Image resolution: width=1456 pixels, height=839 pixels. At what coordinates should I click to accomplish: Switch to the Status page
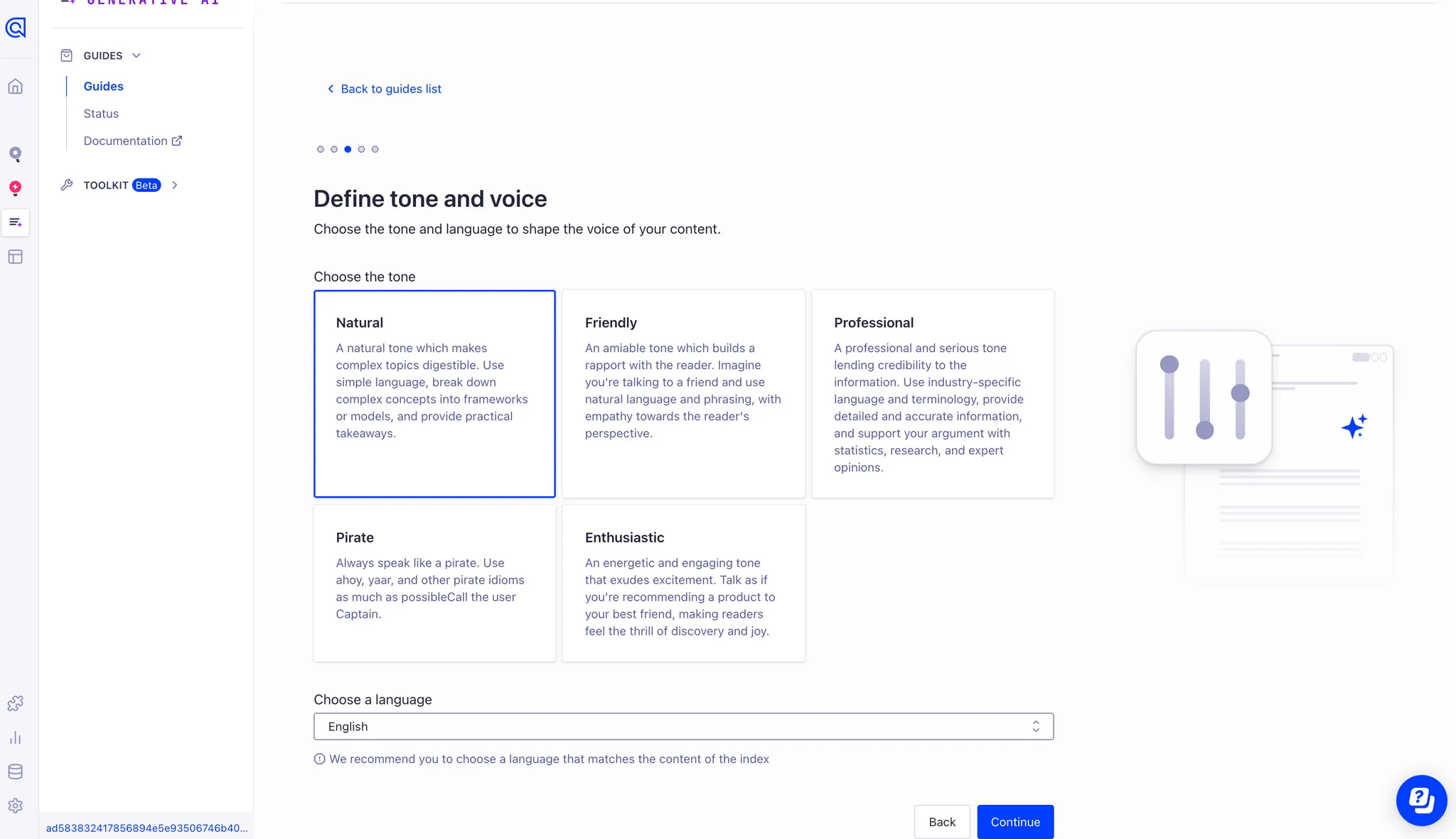coord(101,113)
